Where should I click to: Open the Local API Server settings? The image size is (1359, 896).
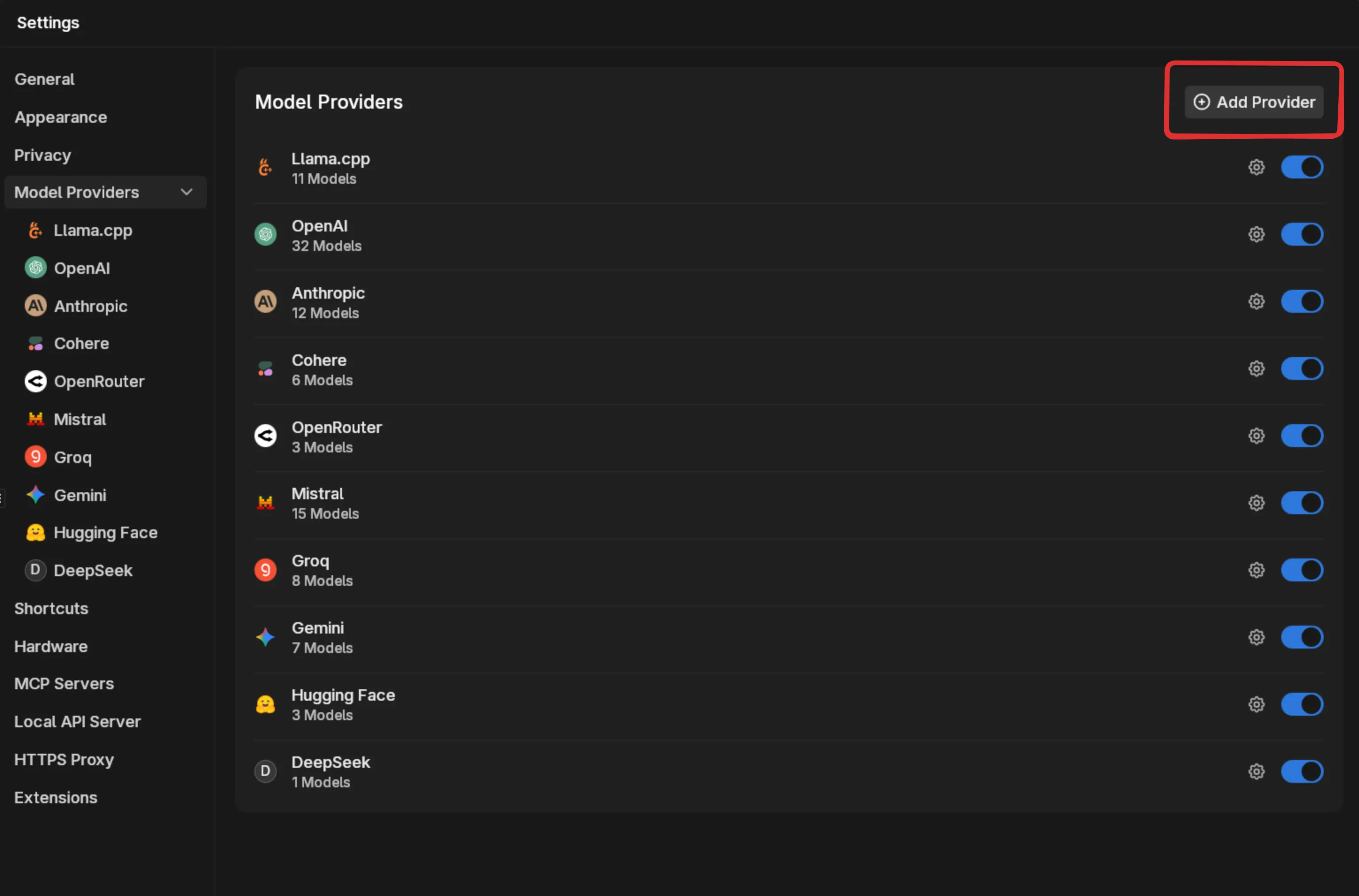click(77, 721)
